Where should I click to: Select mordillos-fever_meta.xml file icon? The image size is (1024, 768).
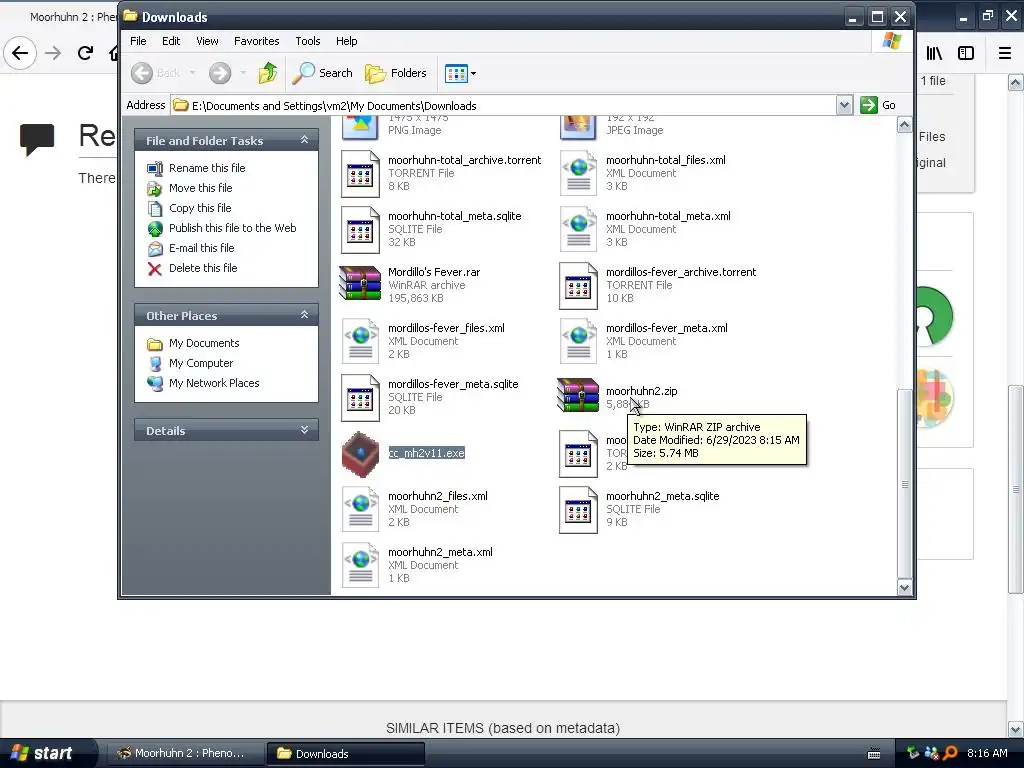tap(579, 342)
